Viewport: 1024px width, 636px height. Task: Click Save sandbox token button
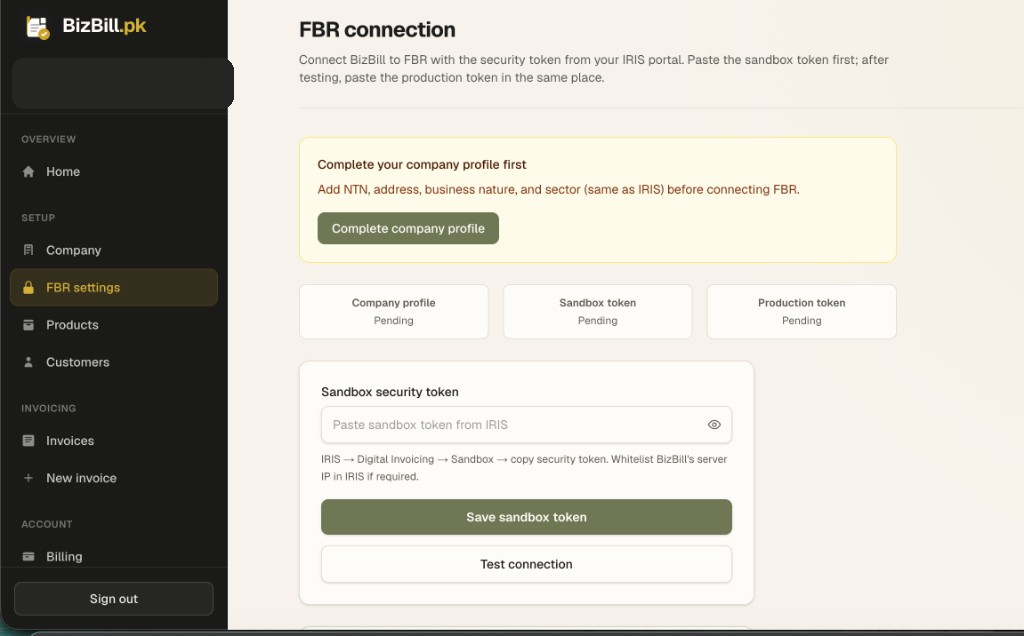coord(526,517)
